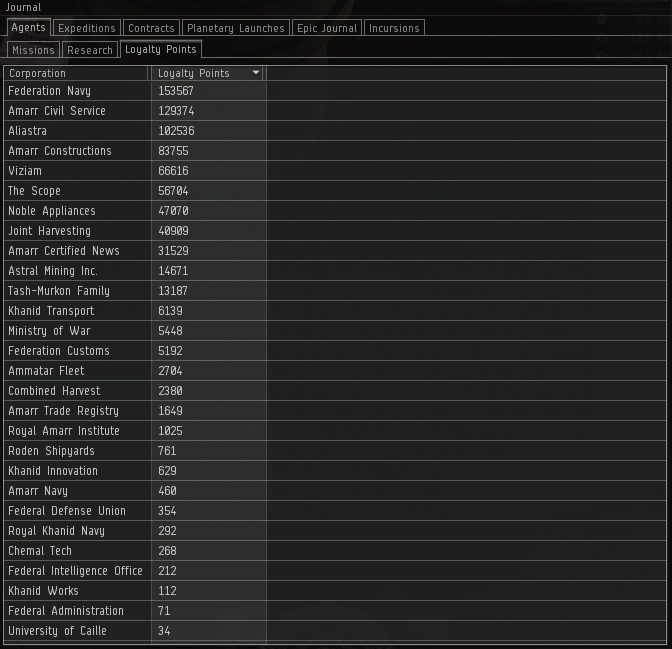Open the Agents tab
Viewport: 672px width, 649px height.
(x=29, y=27)
